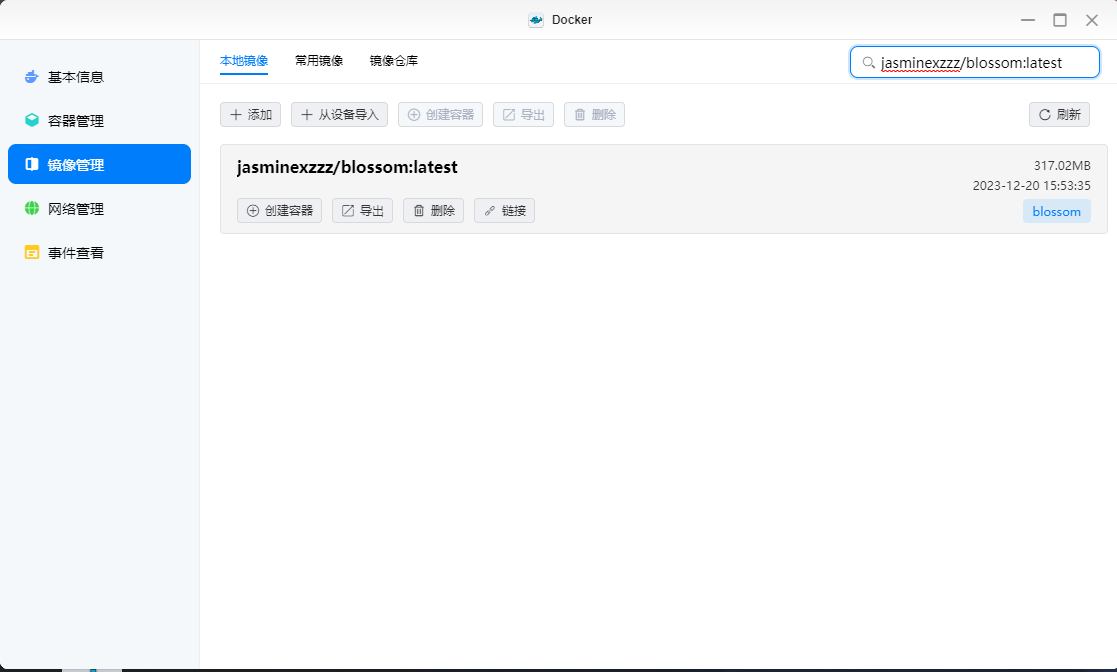The height and width of the screenshot is (672, 1117).
Task: Go to 容器管理 section
Action: [75, 121]
